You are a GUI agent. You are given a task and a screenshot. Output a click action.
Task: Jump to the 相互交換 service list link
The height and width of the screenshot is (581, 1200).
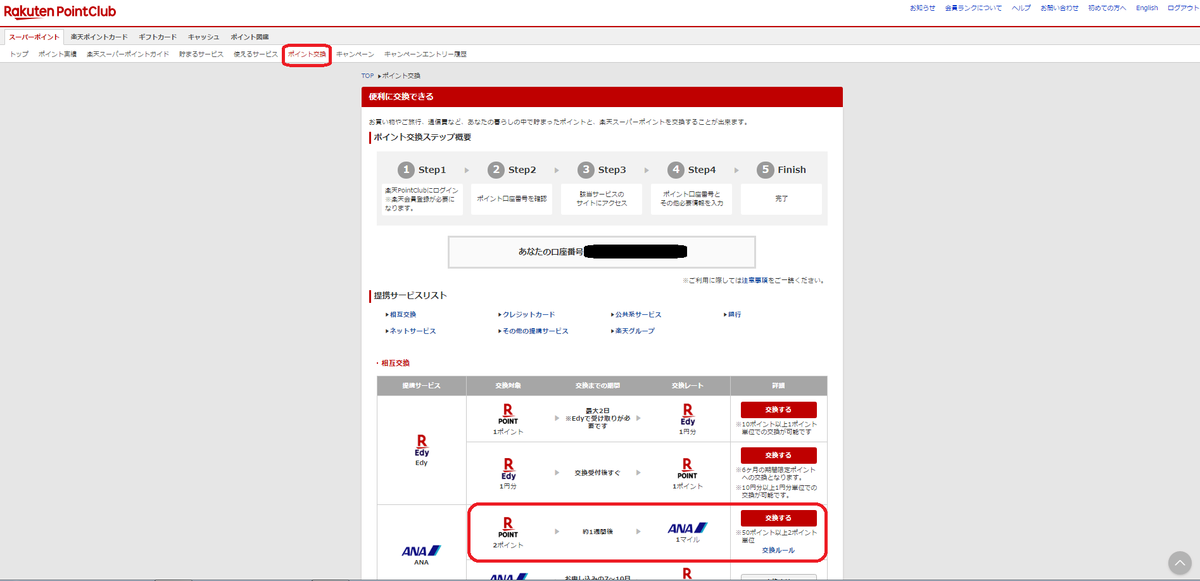pyautogui.click(x=402, y=315)
